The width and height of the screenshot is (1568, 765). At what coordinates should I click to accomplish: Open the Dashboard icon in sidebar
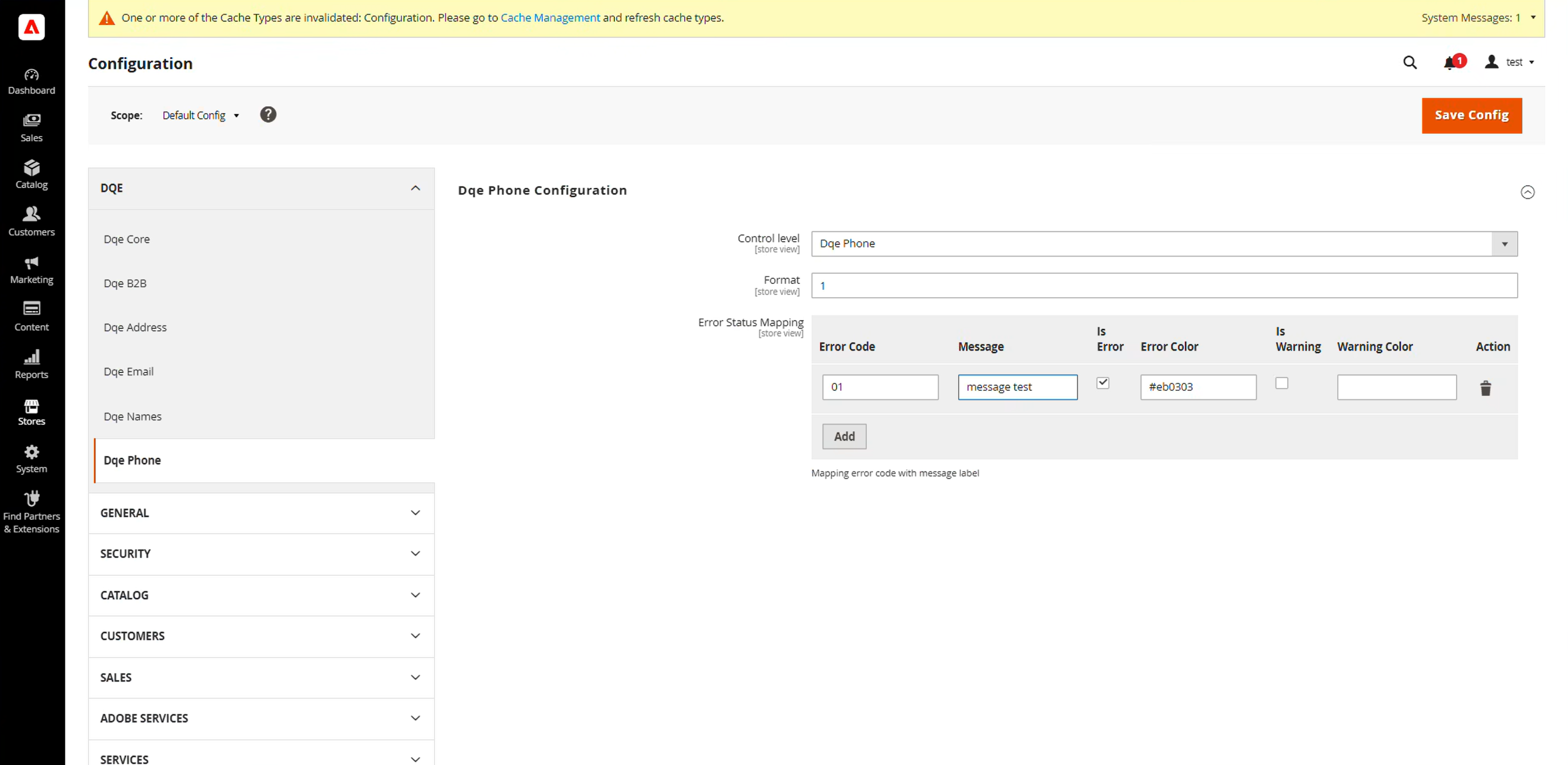31,75
